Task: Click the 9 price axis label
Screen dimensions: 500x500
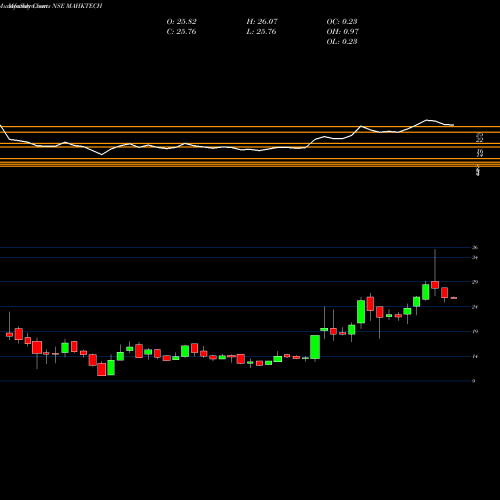Action: pos(474,381)
